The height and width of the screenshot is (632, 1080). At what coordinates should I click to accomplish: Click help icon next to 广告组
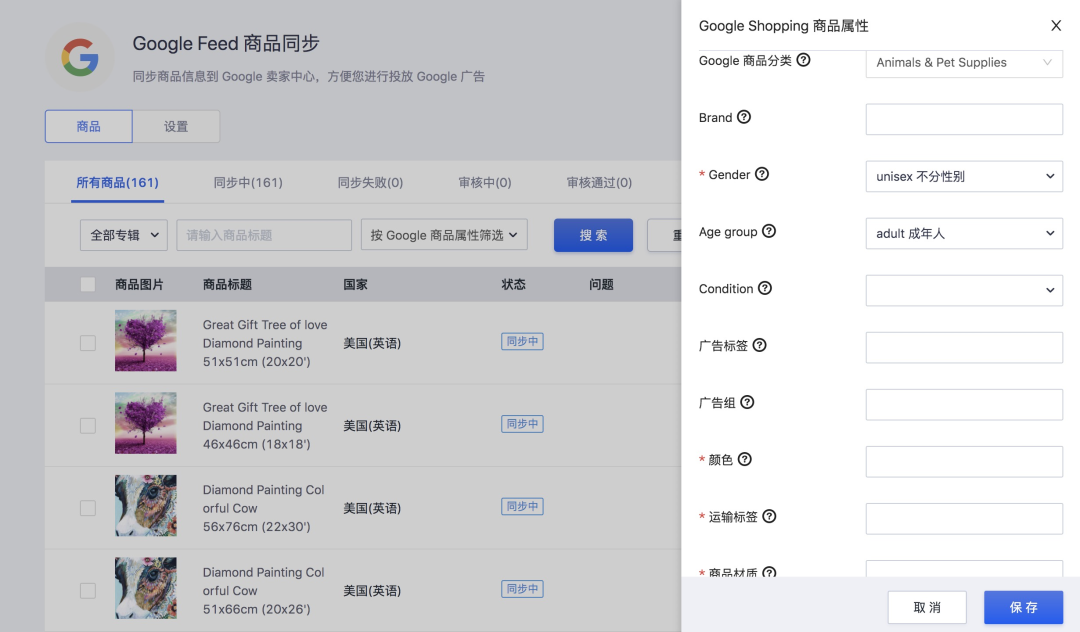click(747, 402)
